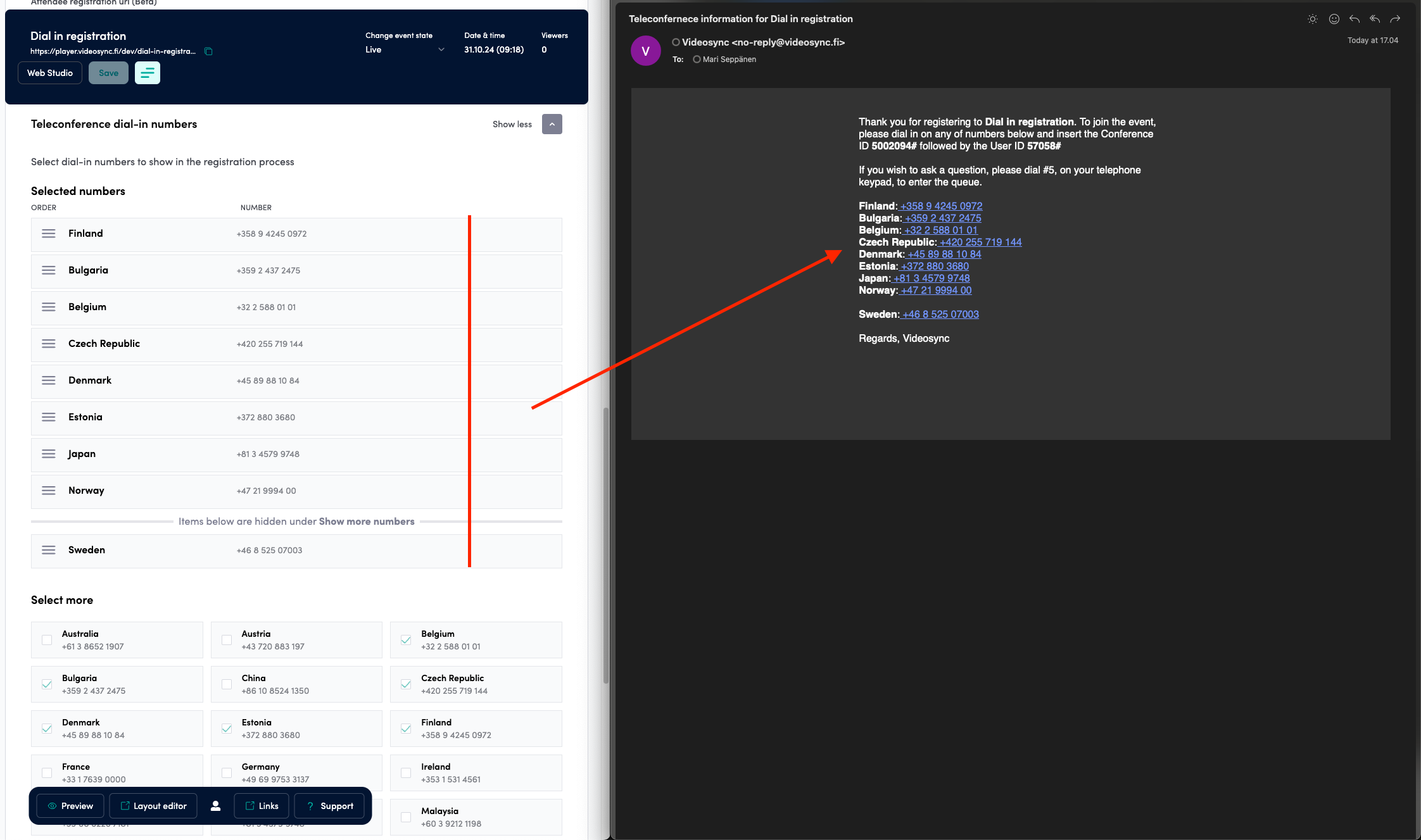Copy the attendee registration url

(x=208, y=51)
